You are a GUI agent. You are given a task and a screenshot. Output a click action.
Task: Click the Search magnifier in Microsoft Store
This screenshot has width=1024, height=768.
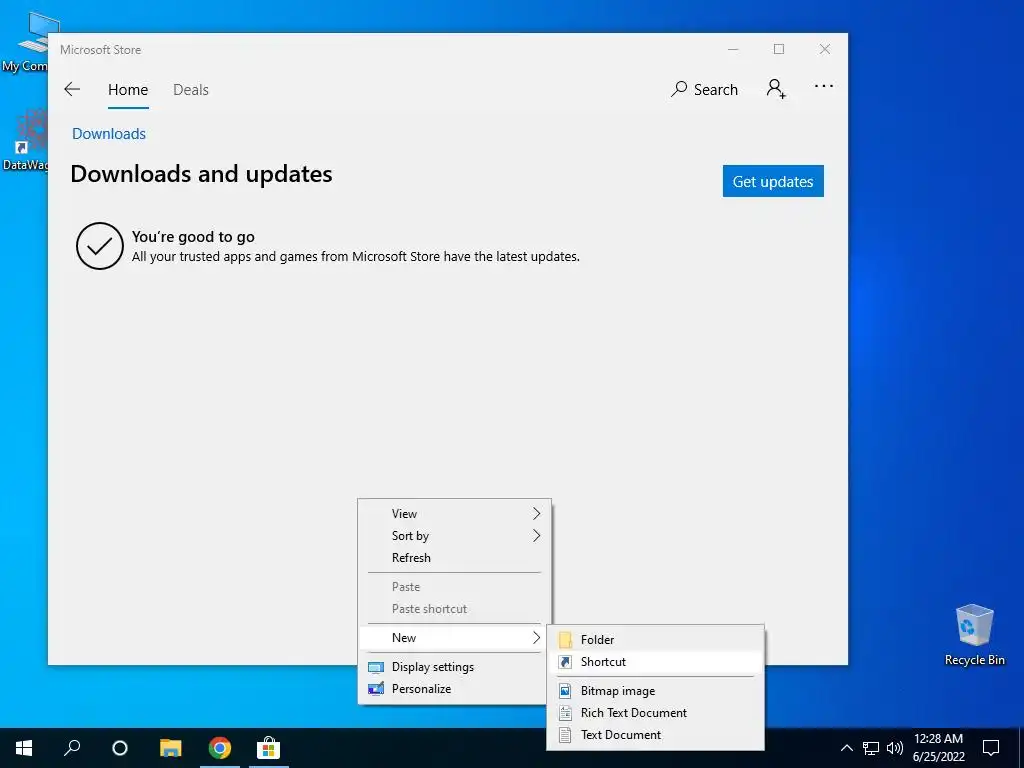pos(679,89)
